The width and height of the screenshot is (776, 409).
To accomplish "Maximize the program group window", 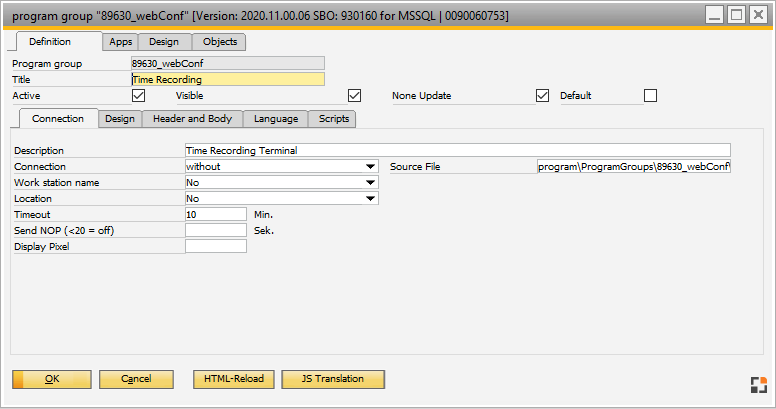I will pyautogui.click(x=735, y=15).
